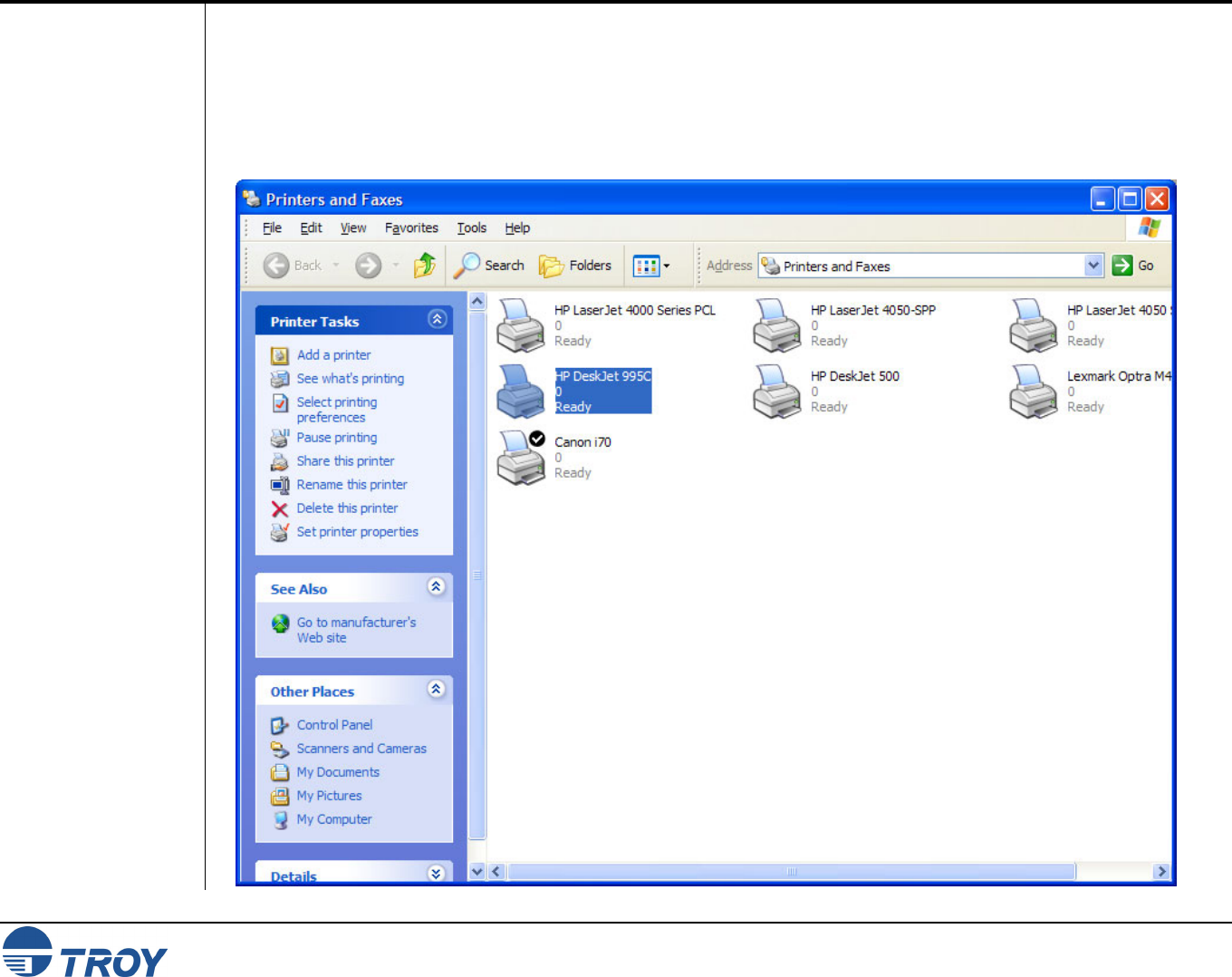Click the Scanners and Cameras icon

click(280, 749)
